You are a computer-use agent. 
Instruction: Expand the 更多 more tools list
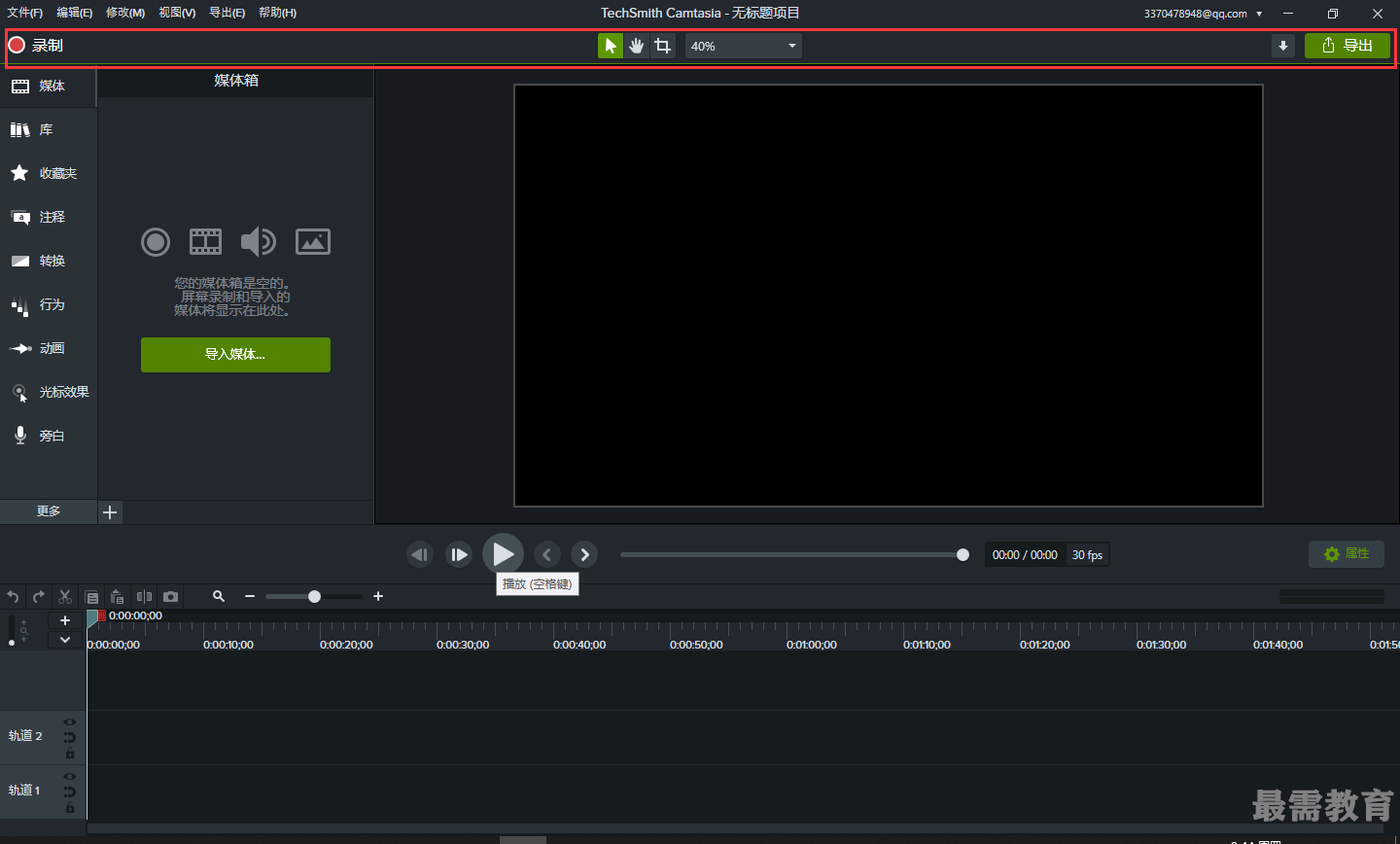49,511
